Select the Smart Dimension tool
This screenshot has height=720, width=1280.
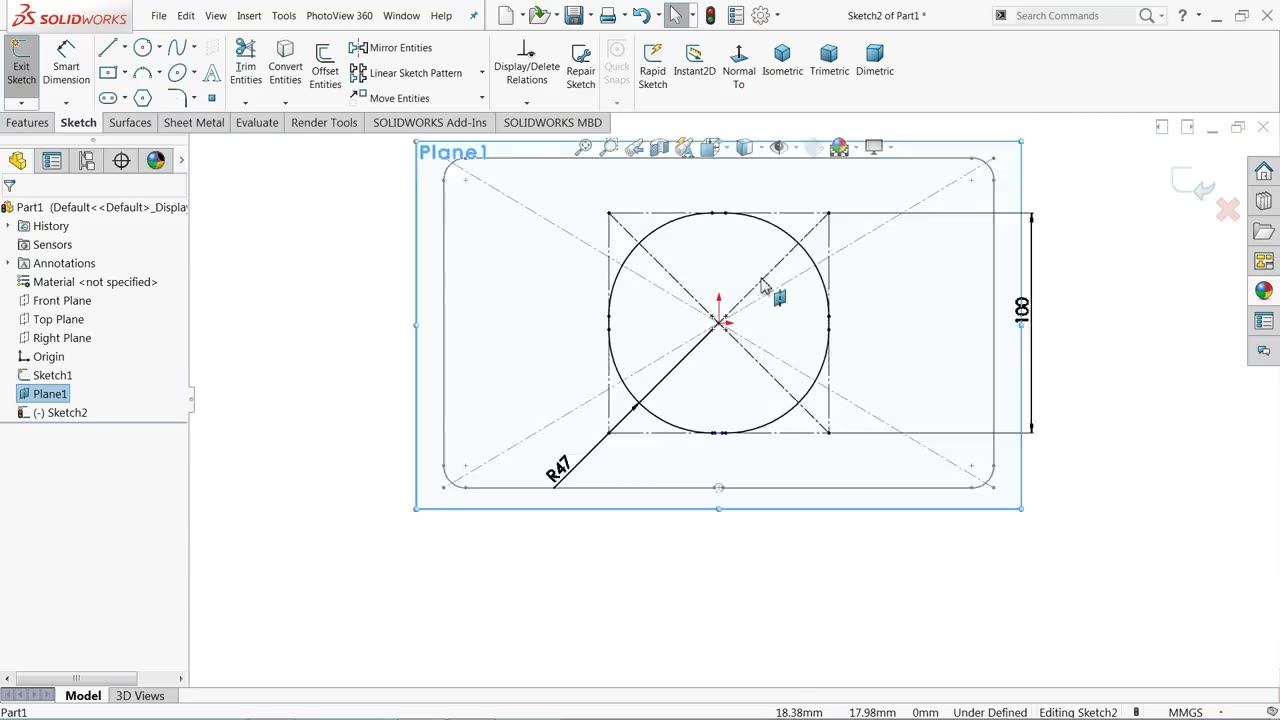[66, 64]
